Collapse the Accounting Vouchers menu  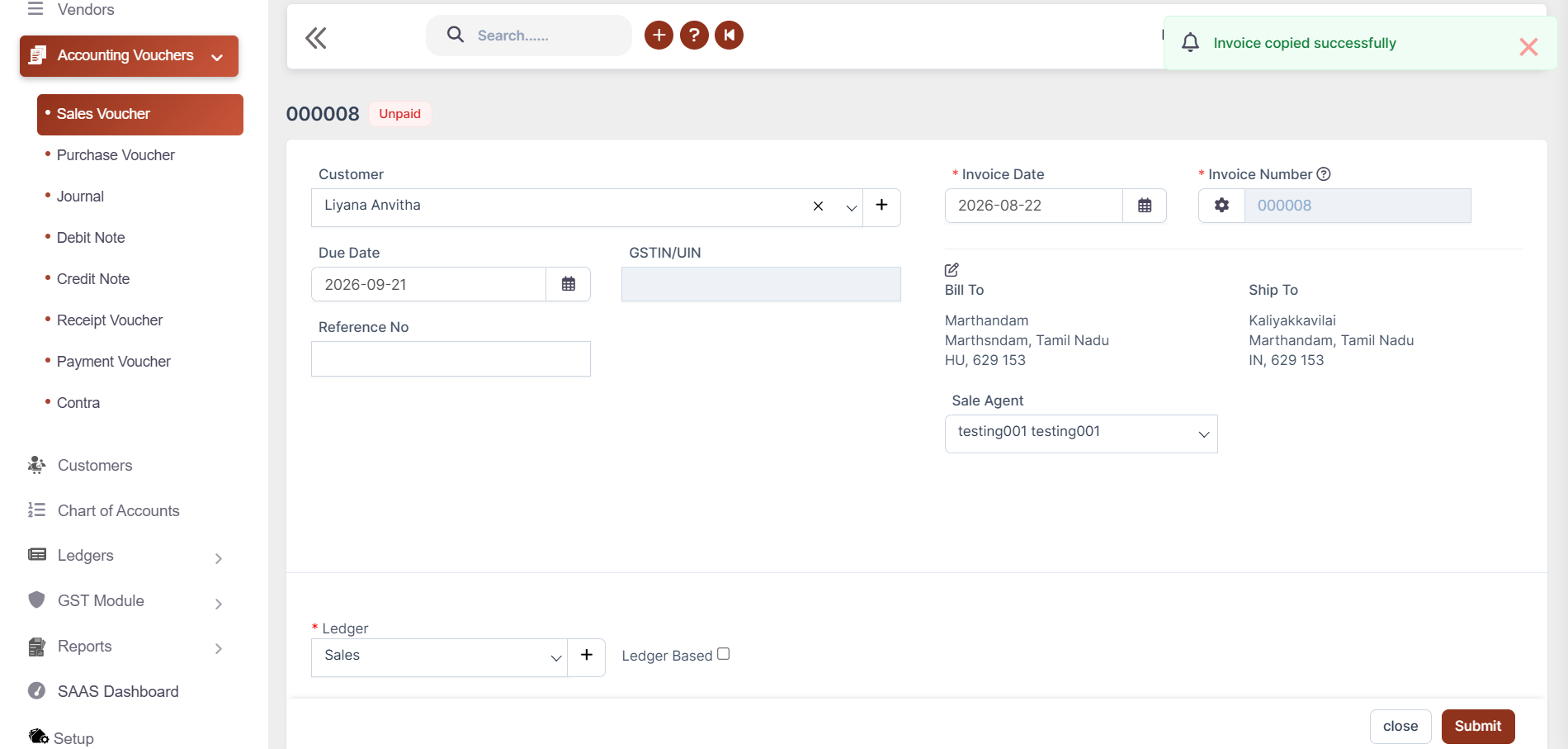(129, 56)
